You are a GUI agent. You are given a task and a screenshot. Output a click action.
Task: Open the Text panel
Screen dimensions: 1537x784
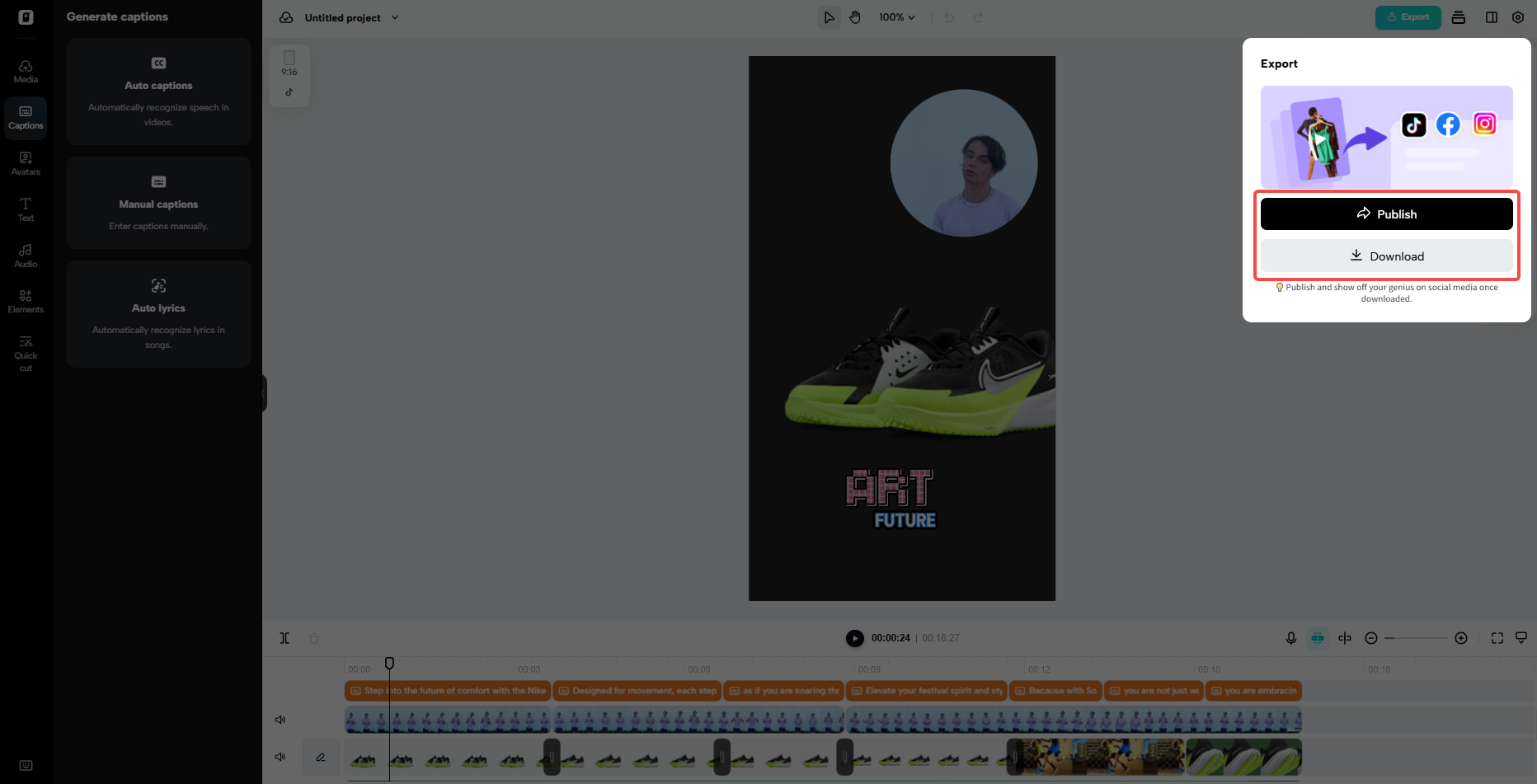click(26, 209)
